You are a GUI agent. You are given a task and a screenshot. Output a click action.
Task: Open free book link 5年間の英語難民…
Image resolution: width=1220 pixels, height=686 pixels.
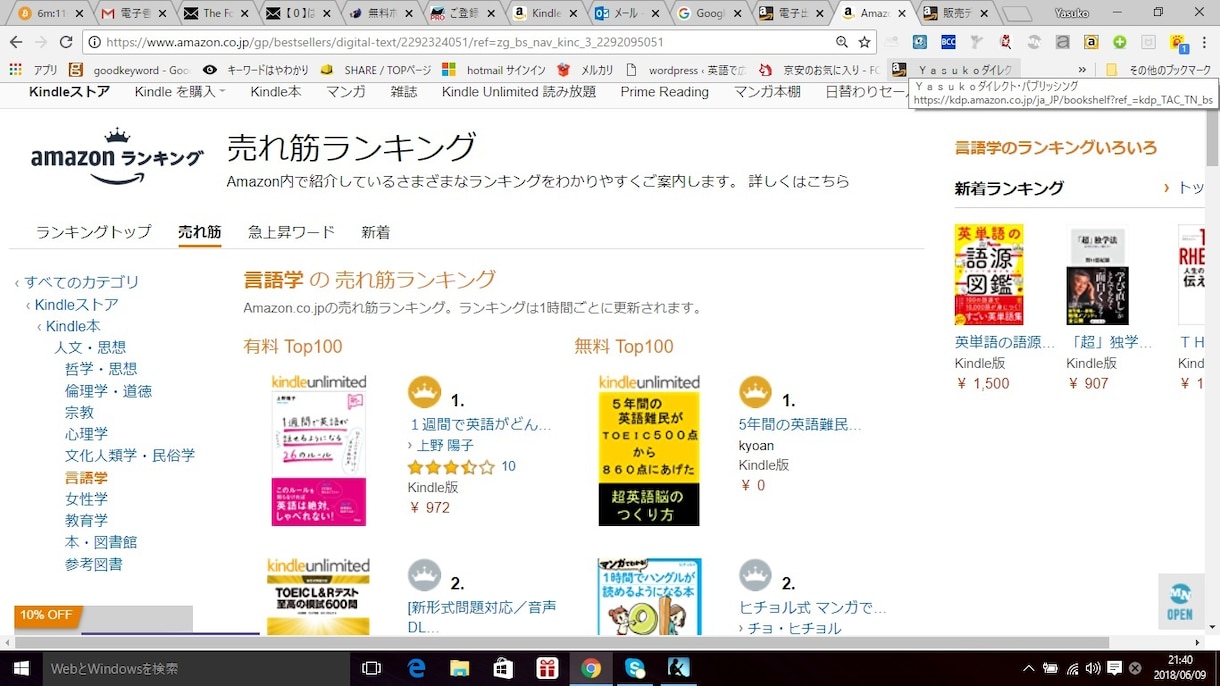[x=800, y=424]
